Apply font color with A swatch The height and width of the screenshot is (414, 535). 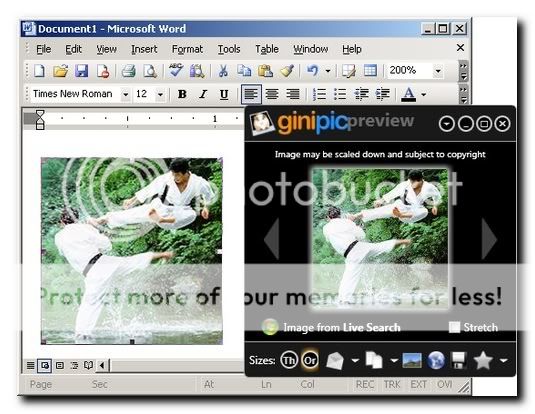tap(409, 94)
